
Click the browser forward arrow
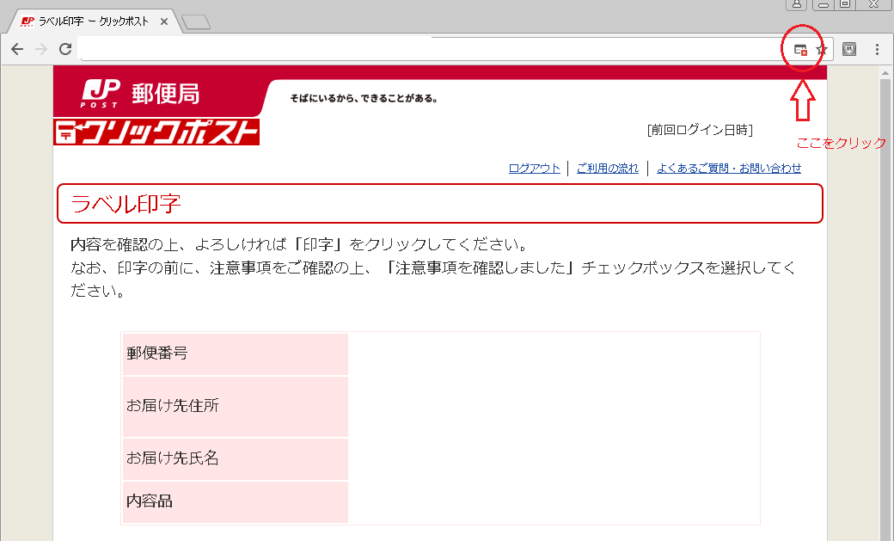pos(41,49)
